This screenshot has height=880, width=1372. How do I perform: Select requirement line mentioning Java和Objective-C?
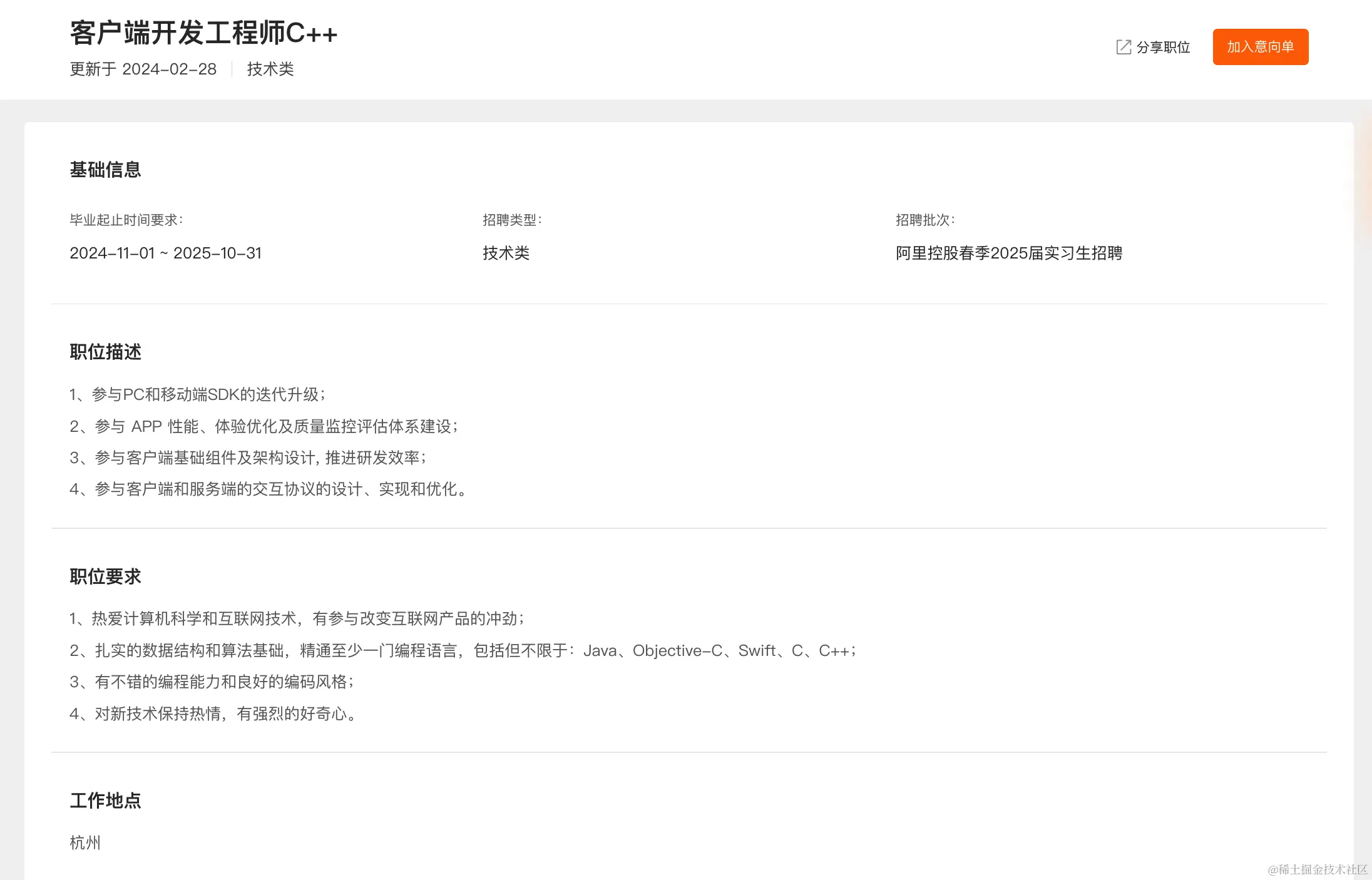click(463, 651)
